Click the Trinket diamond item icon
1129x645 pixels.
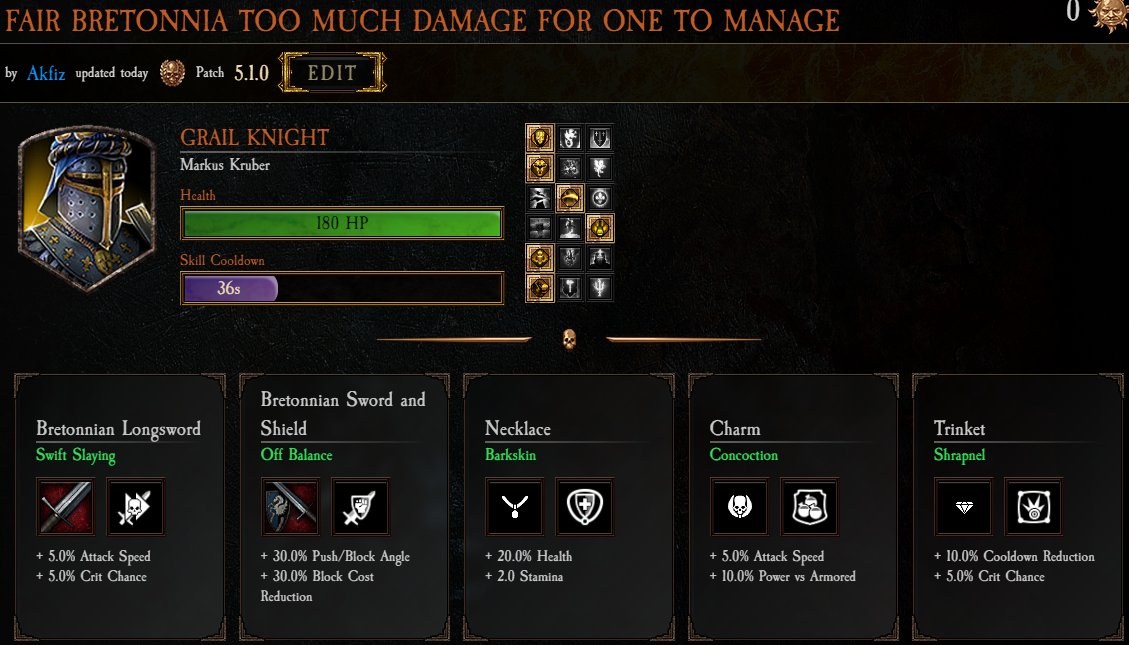(963, 507)
